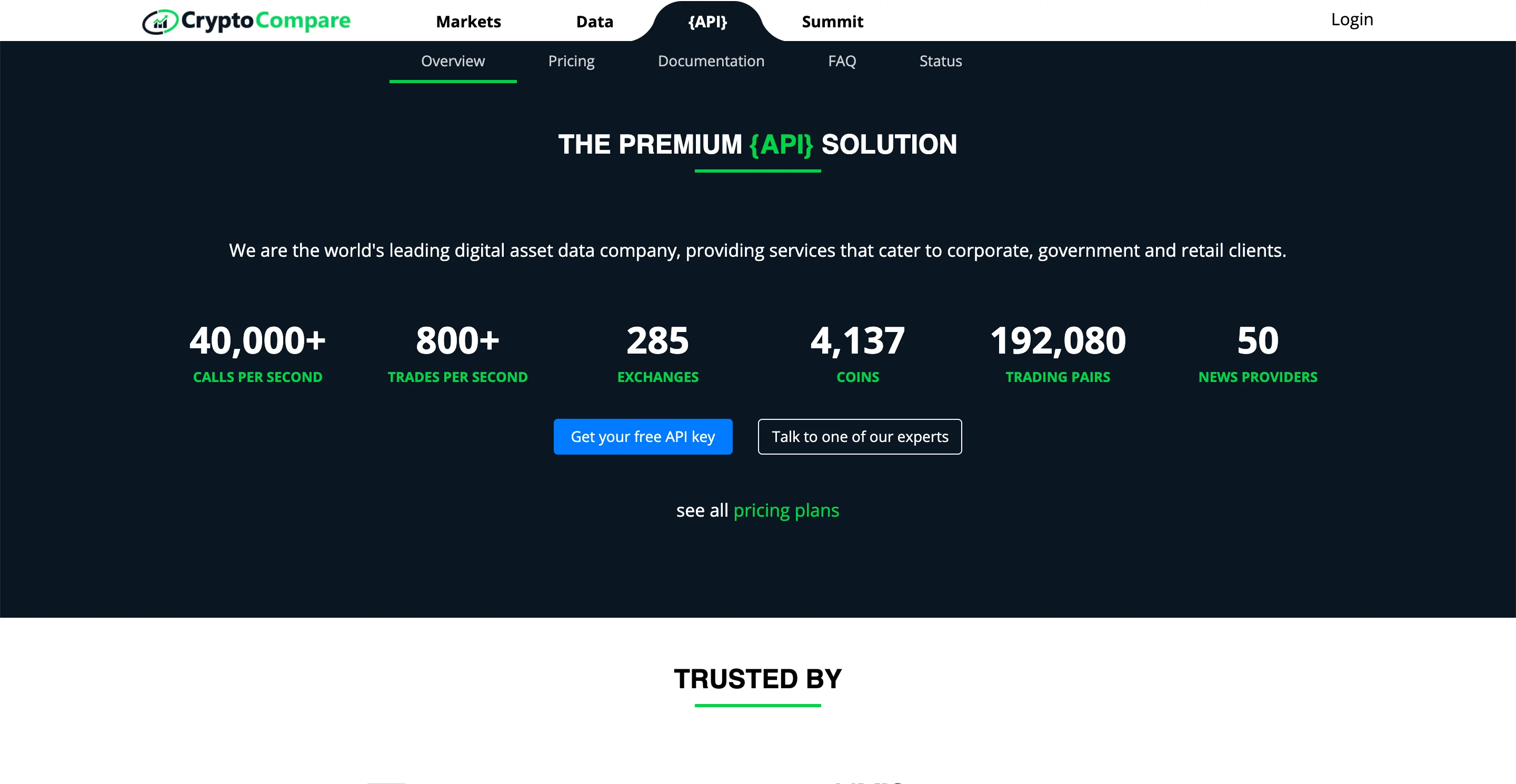Open the FAQ section
The height and width of the screenshot is (784, 1516).
tap(841, 61)
